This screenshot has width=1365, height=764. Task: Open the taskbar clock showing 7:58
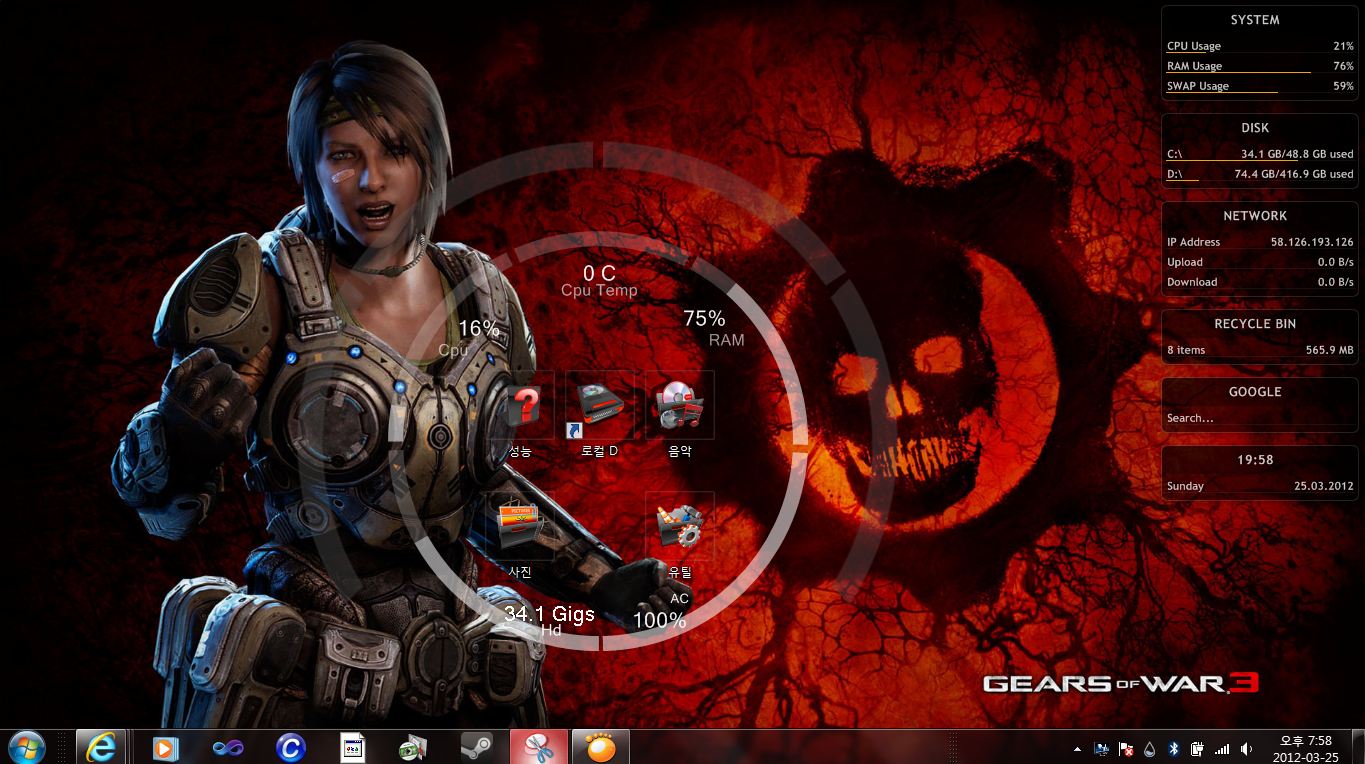(1306, 748)
